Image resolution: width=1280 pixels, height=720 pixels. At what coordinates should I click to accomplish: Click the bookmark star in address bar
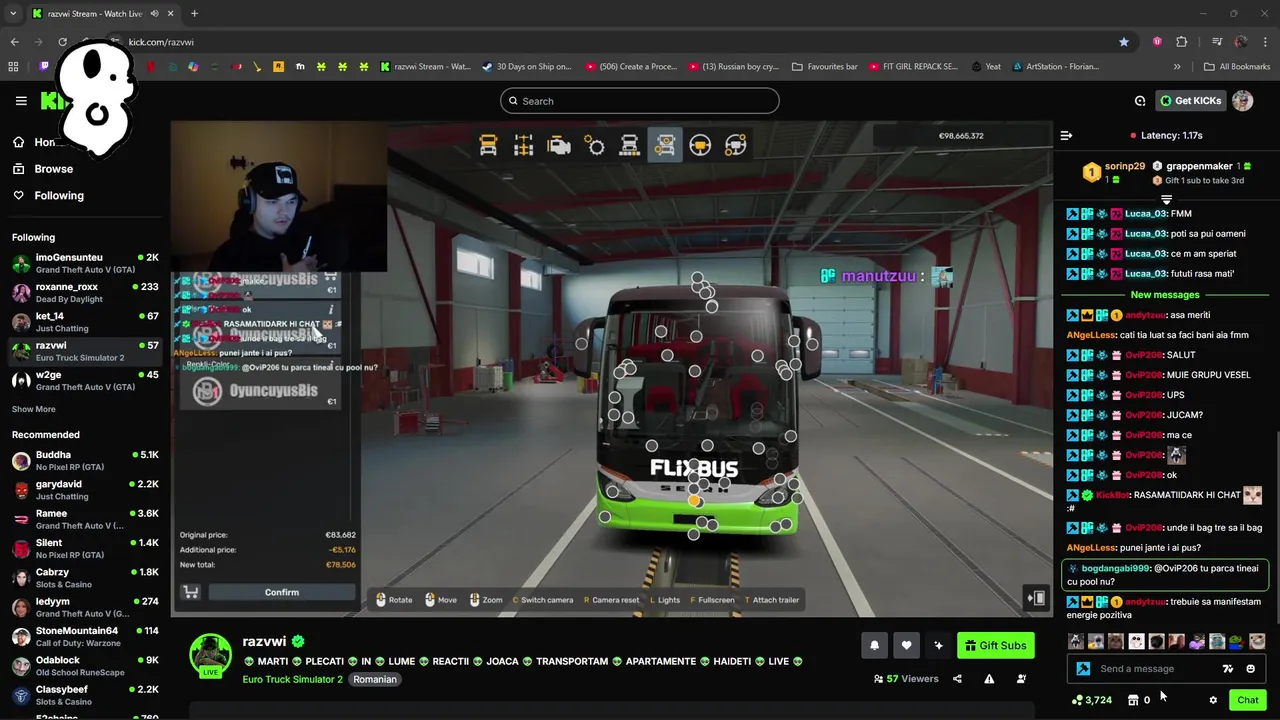point(1124,42)
